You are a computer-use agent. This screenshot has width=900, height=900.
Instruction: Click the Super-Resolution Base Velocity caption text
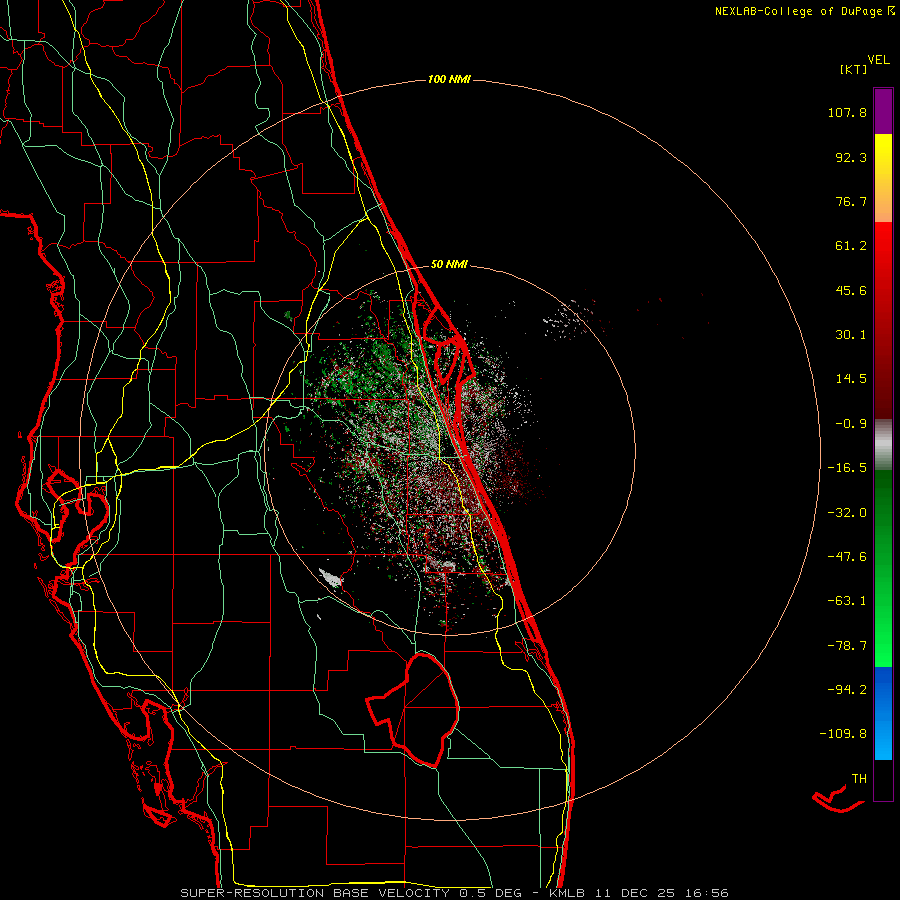[454, 892]
